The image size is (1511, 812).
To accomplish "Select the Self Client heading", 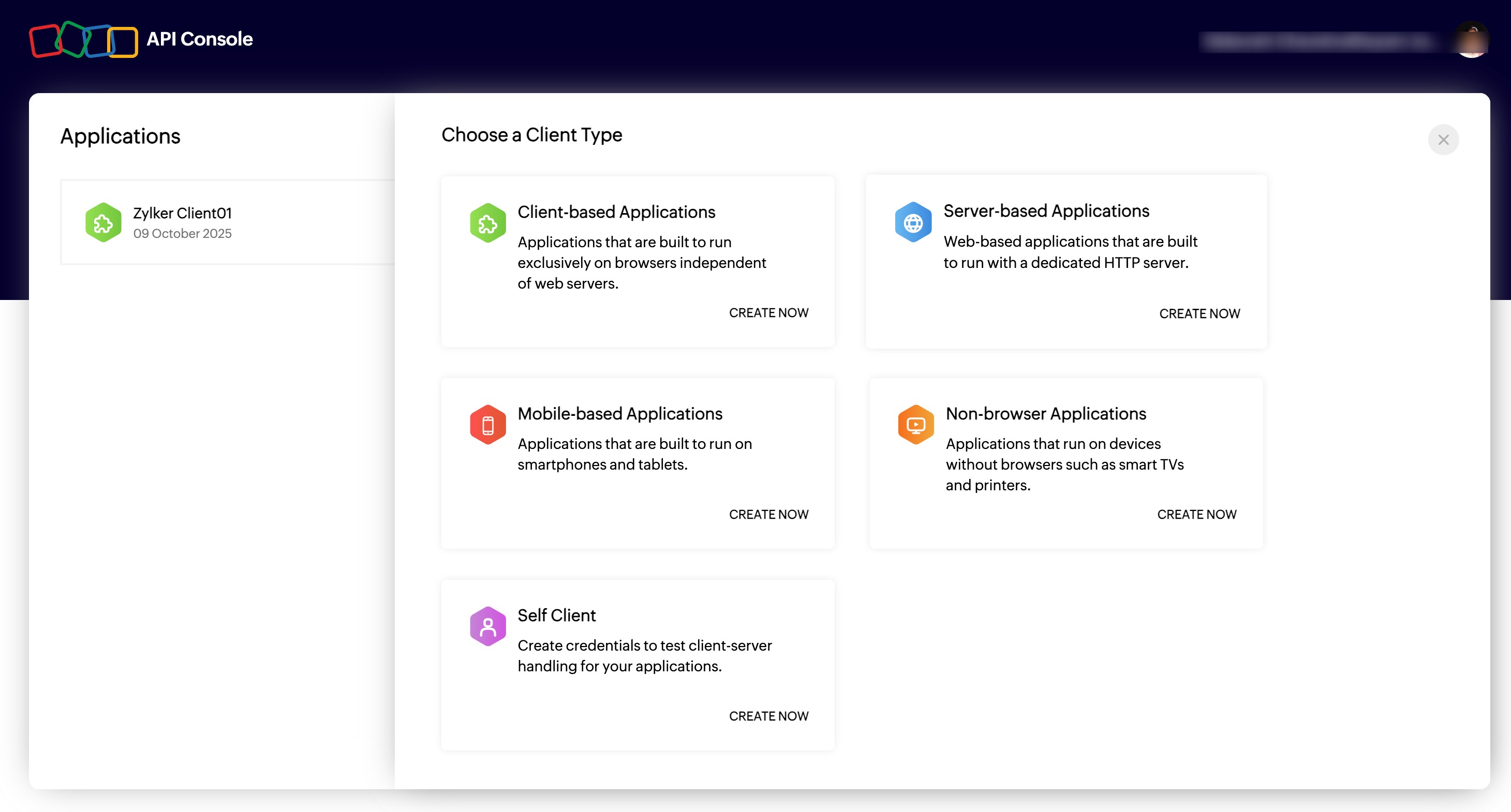I will (556, 615).
